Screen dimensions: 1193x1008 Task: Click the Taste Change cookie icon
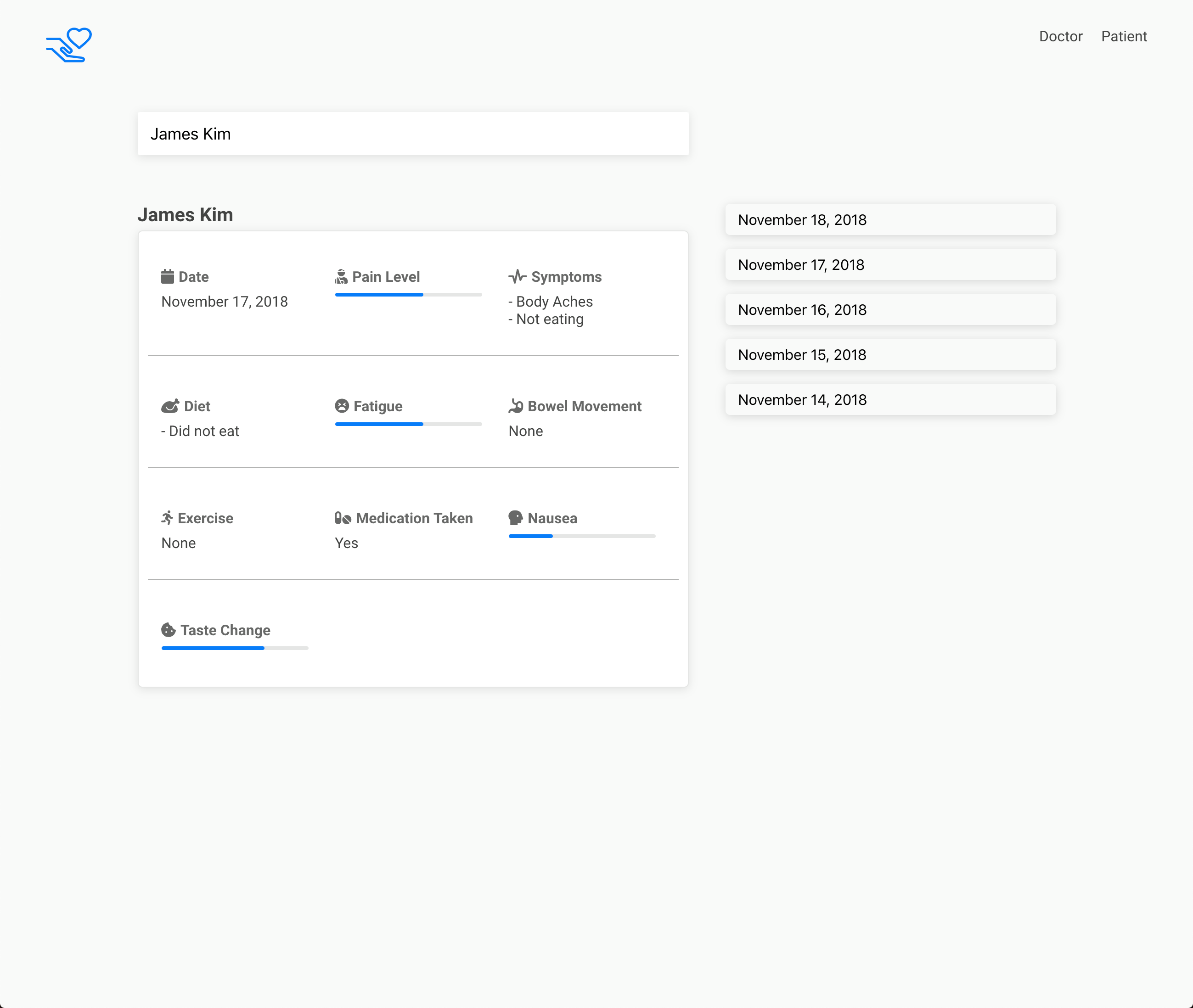pos(168,630)
